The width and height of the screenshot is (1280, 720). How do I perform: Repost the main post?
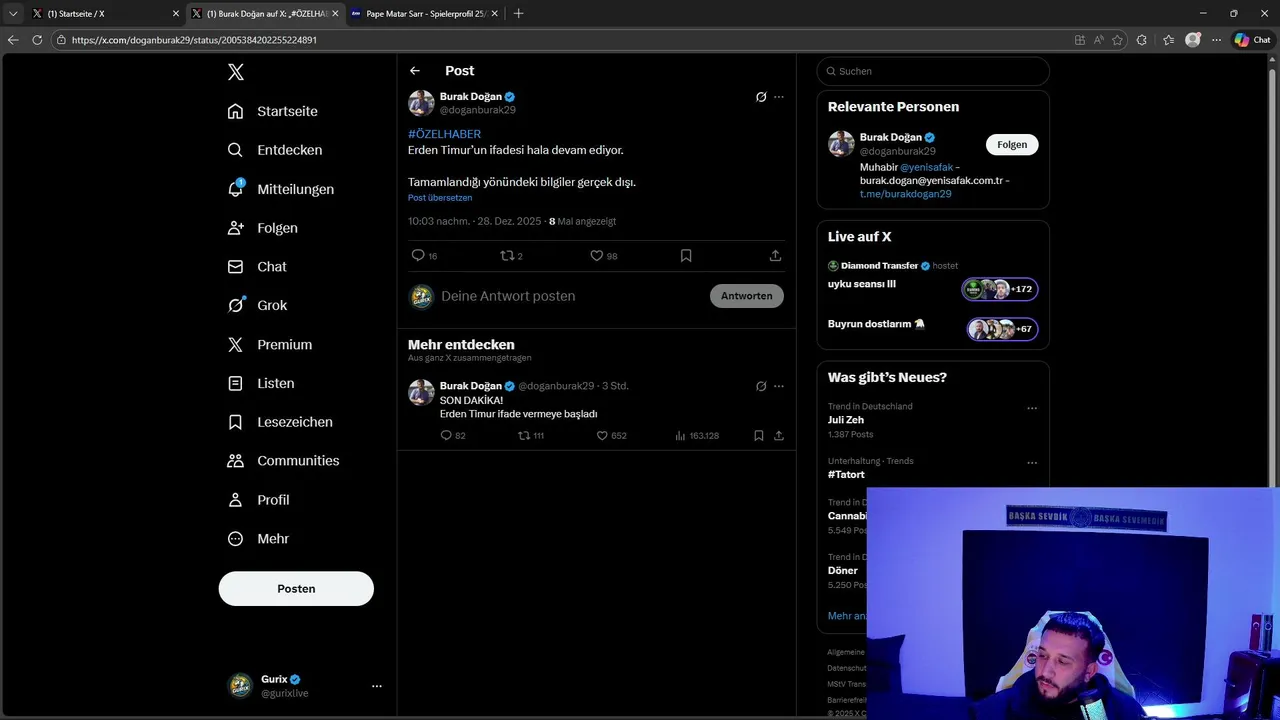click(511, 256)
